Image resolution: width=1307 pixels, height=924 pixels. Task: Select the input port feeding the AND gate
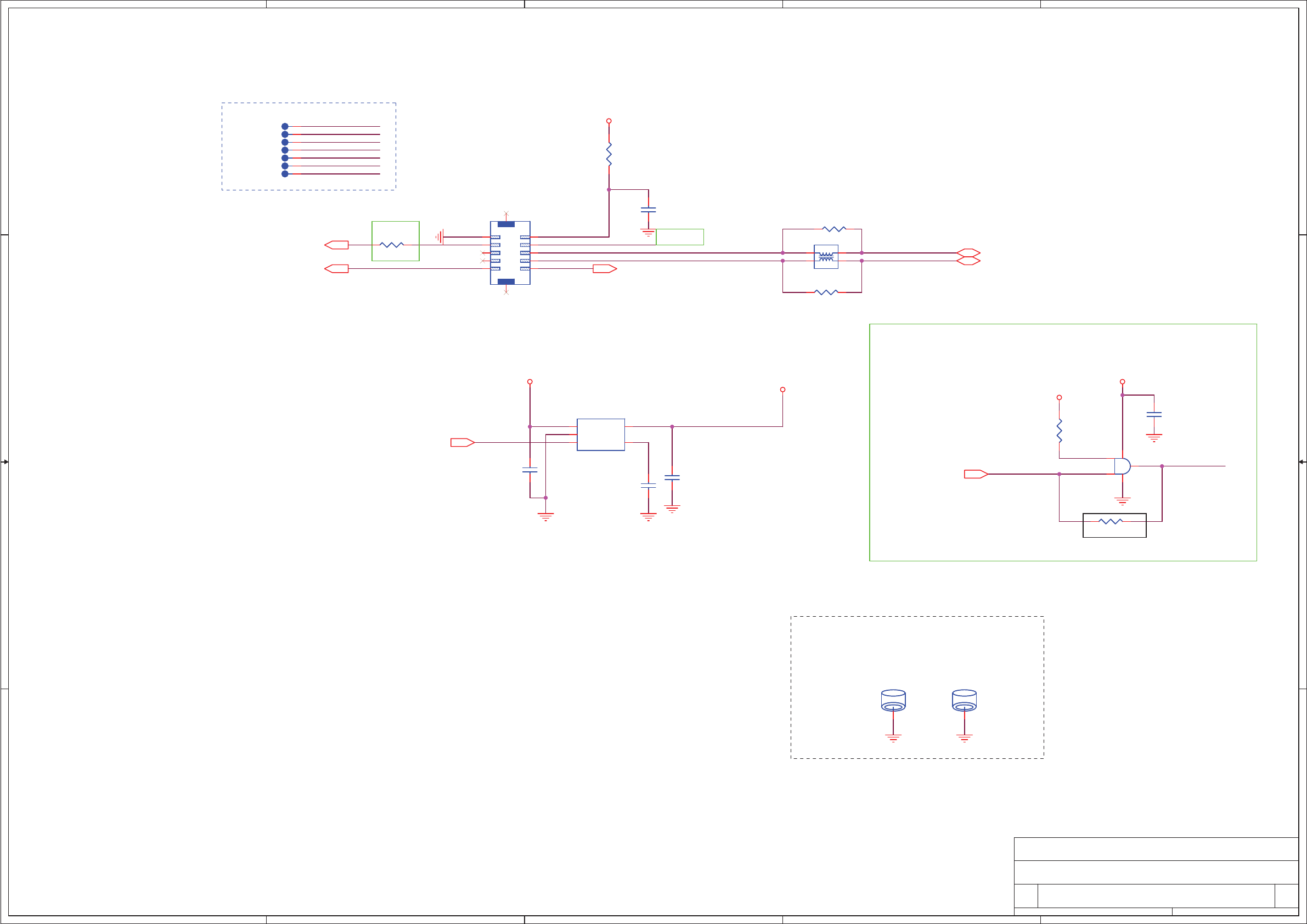[975, 474]
